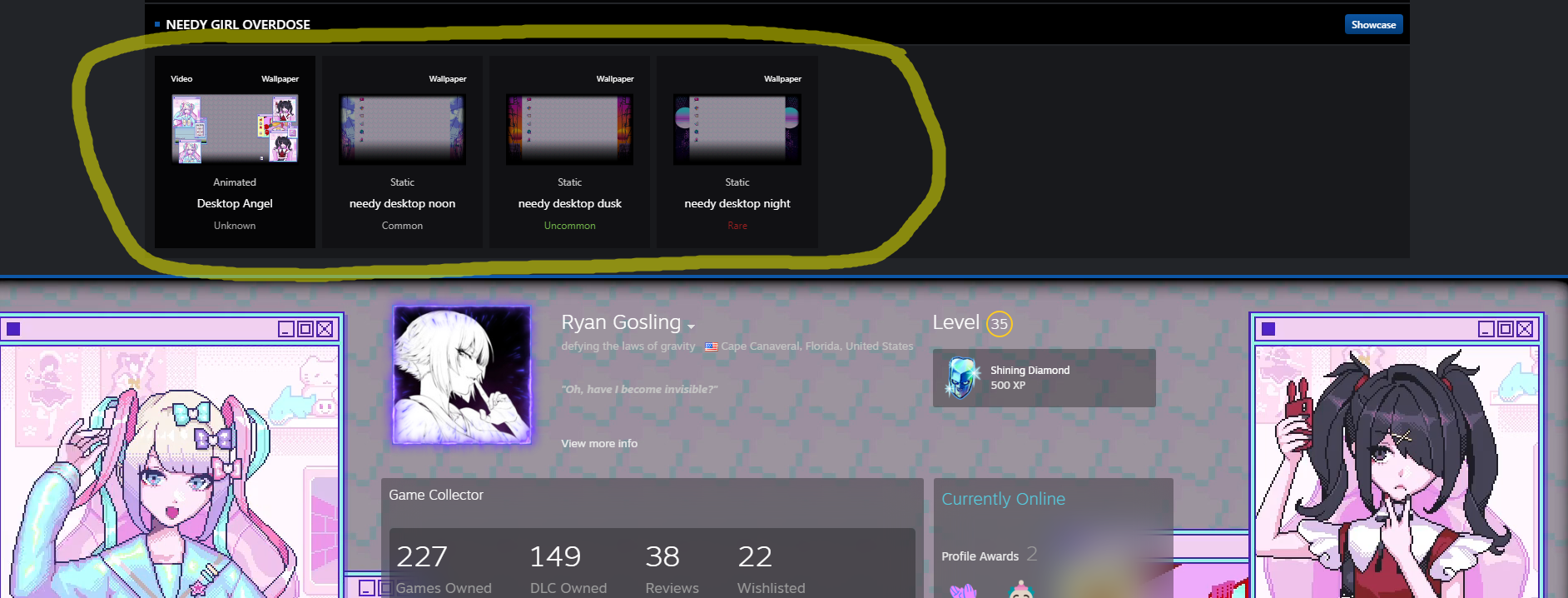Open the needy desktop dusk wallpaper thumbnail

point(570,129)
